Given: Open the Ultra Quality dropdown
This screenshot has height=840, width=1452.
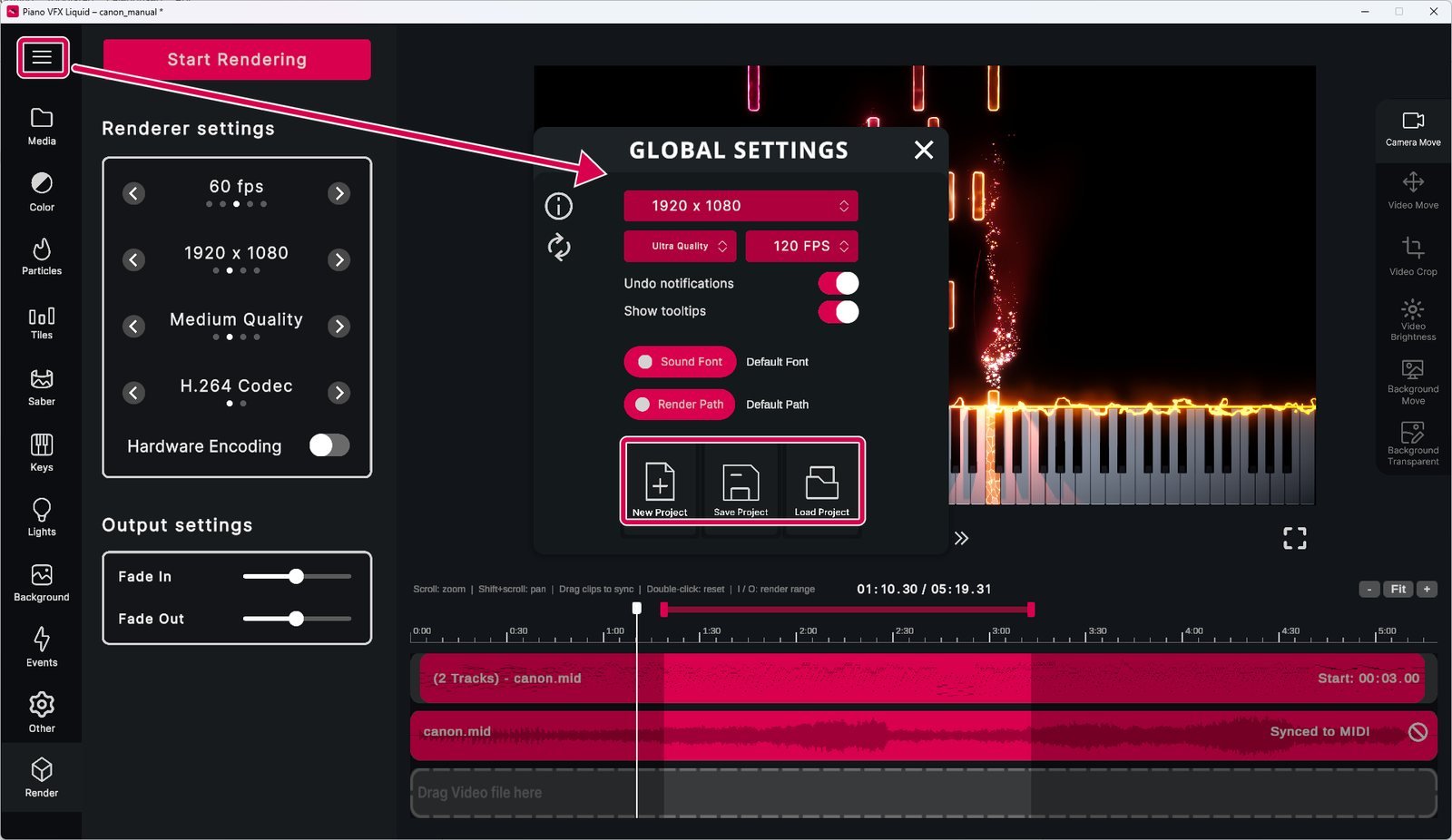Looking at the screenshot, I should click(681, 246).
